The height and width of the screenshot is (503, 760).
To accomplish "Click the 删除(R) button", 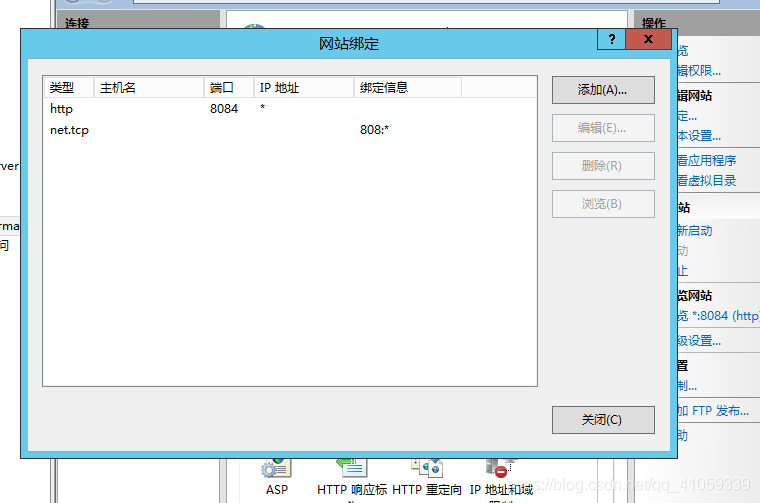I will [x=603, y=166].
